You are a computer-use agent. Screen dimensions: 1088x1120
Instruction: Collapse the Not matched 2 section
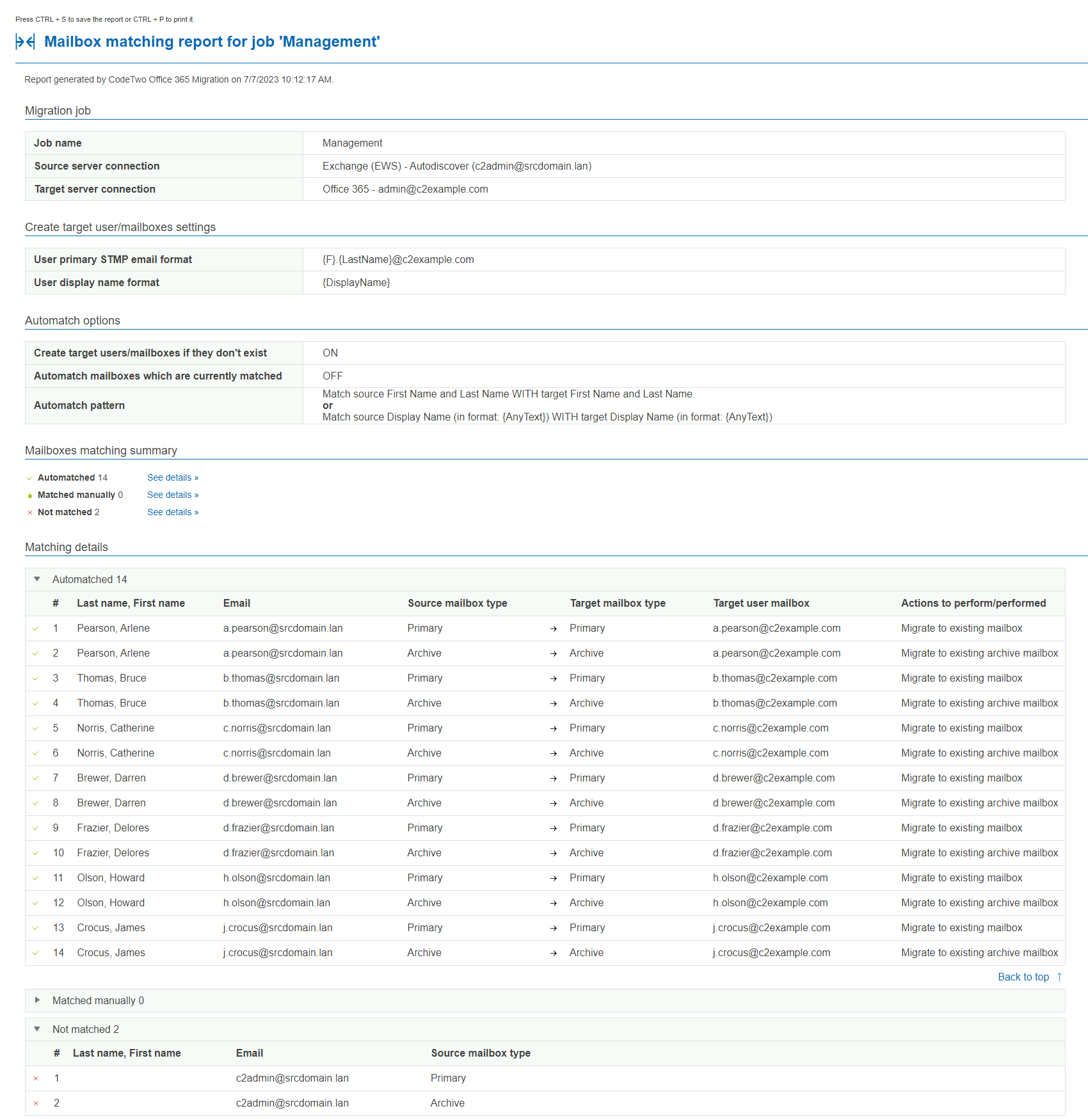tap(37, 1029)
